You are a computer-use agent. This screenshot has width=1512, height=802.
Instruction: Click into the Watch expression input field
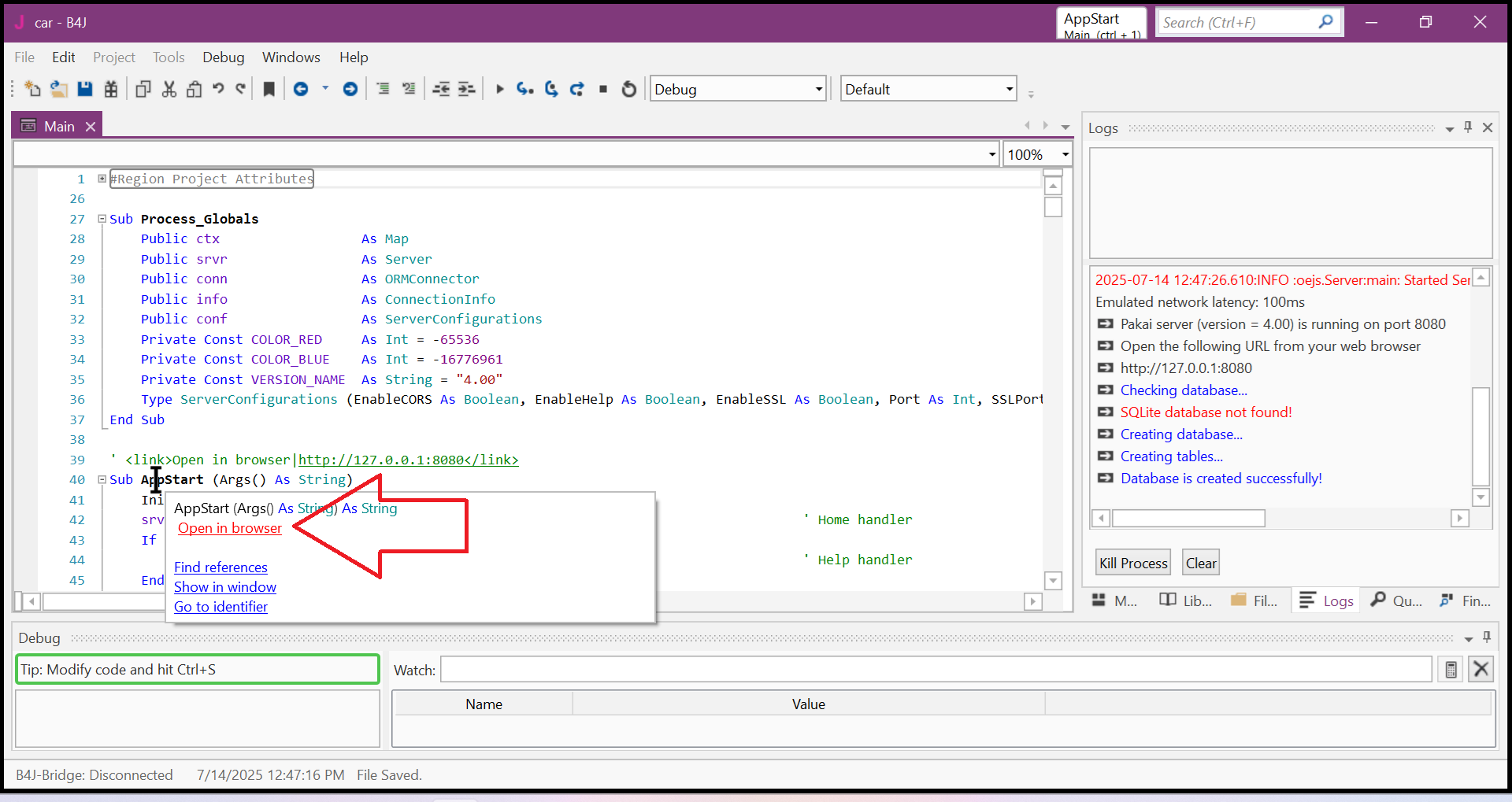(x=936, y=670)
